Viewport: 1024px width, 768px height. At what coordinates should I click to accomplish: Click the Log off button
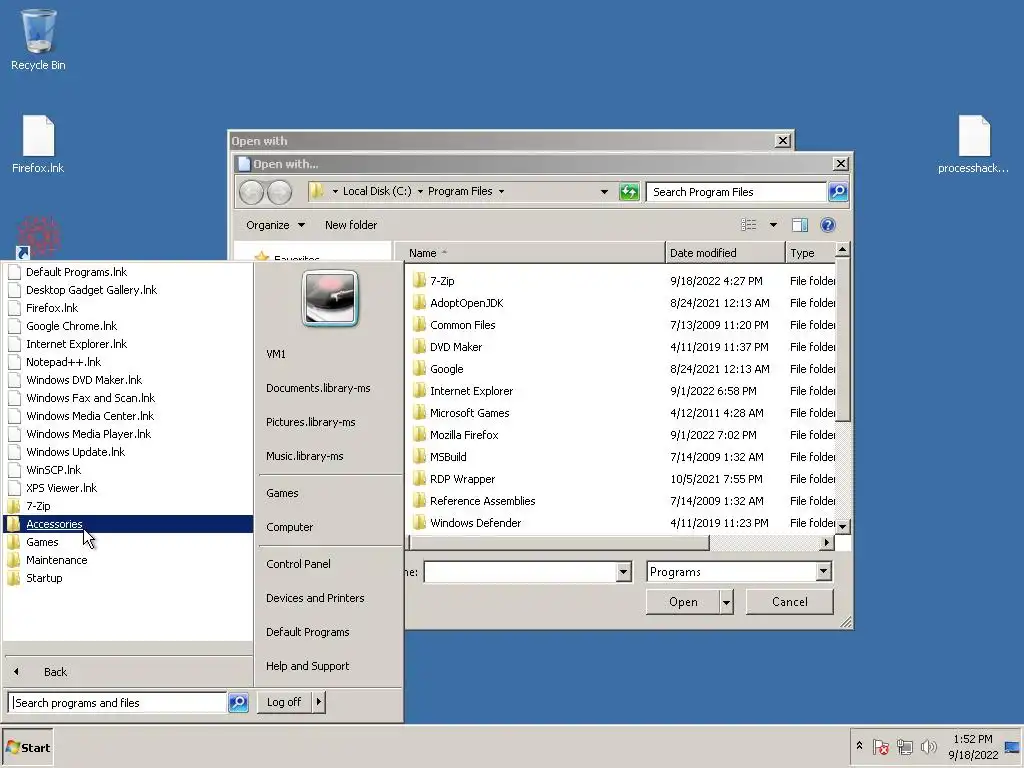tap(284, 702)
